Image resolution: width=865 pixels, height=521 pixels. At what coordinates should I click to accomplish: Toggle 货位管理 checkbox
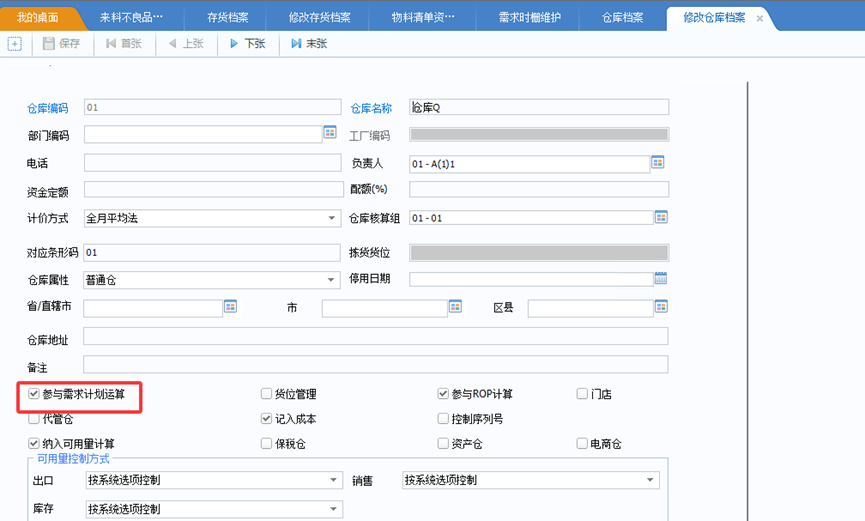click(x=266, y=394)
